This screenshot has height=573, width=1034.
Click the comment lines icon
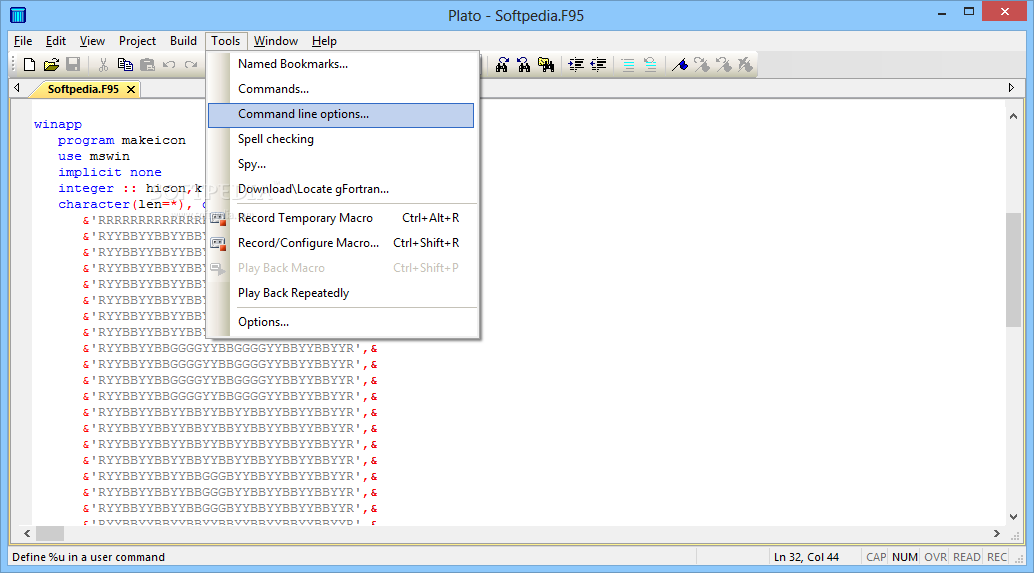click(628, 65)
